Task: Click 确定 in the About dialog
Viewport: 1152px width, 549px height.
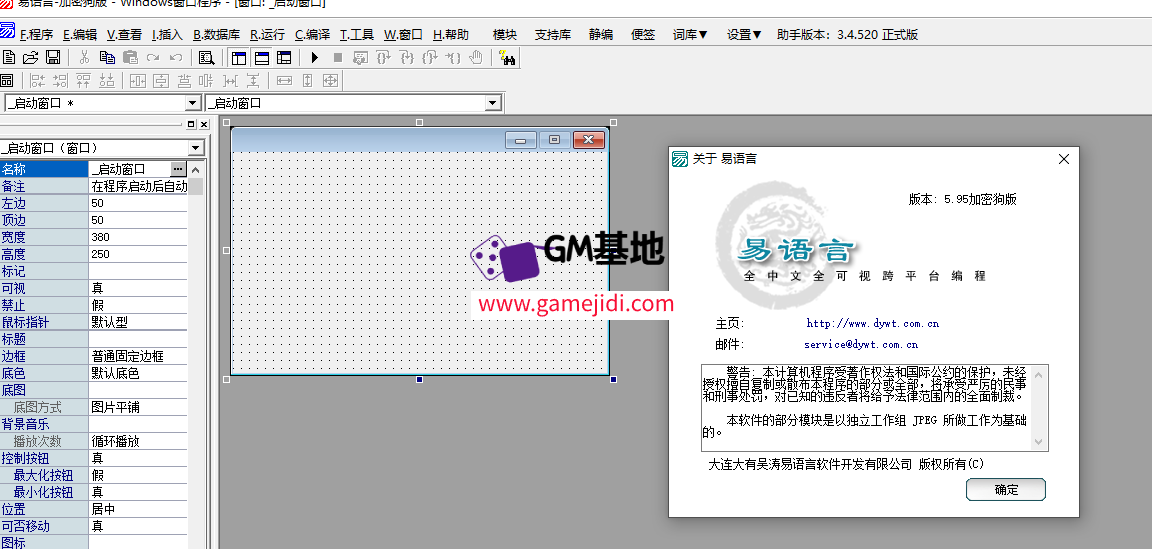Action: tap(1006, 490)
